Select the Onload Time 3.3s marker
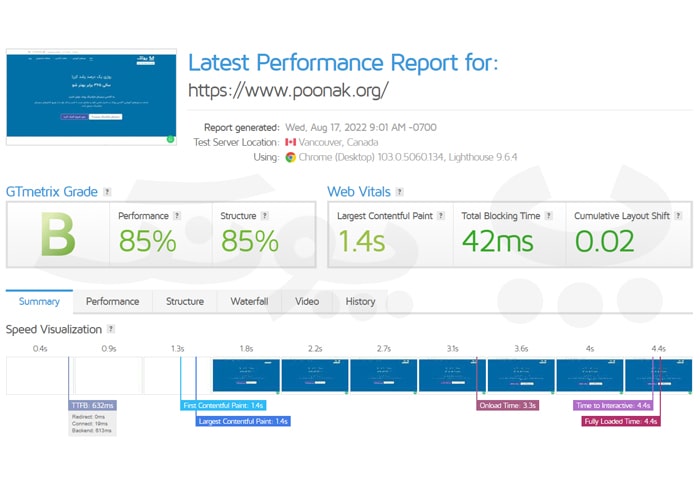 click(x=508, y=405)
